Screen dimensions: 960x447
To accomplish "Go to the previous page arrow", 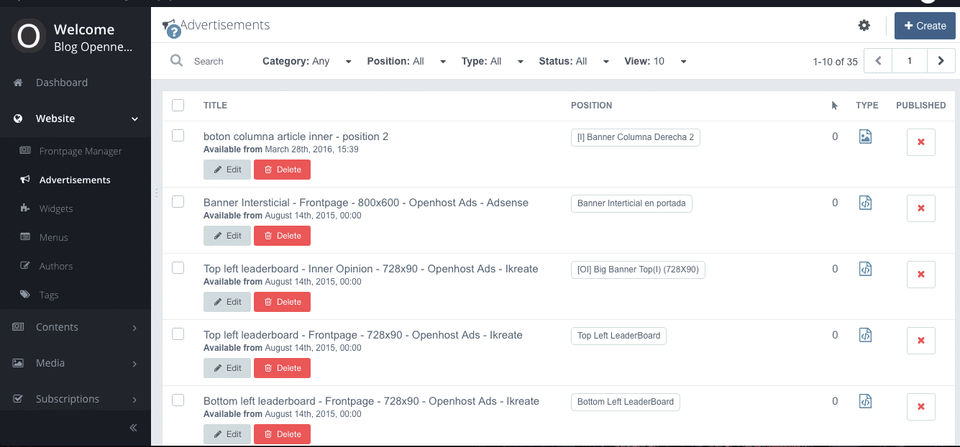I will click(878, 61).
